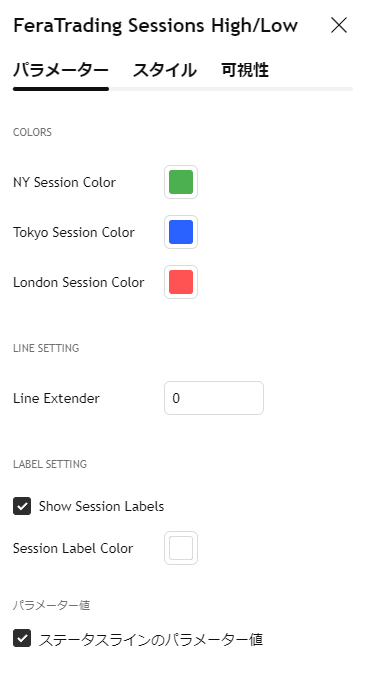Screen dimensions: 370x674
Task: Close the FeraTrading Sessions settings dialog
Action: (339, 25)
